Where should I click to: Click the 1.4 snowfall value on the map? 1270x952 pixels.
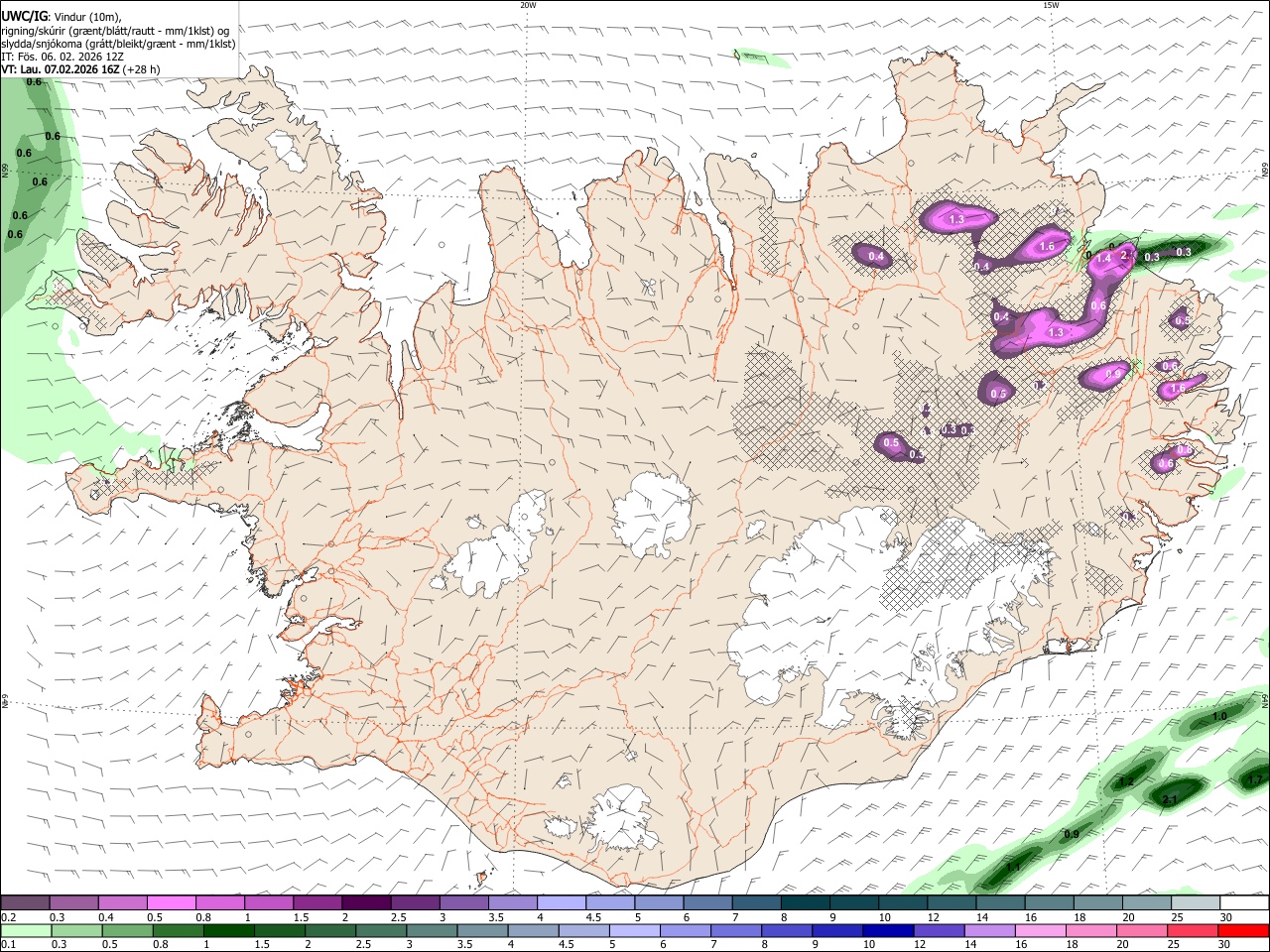click(1103, 258)
